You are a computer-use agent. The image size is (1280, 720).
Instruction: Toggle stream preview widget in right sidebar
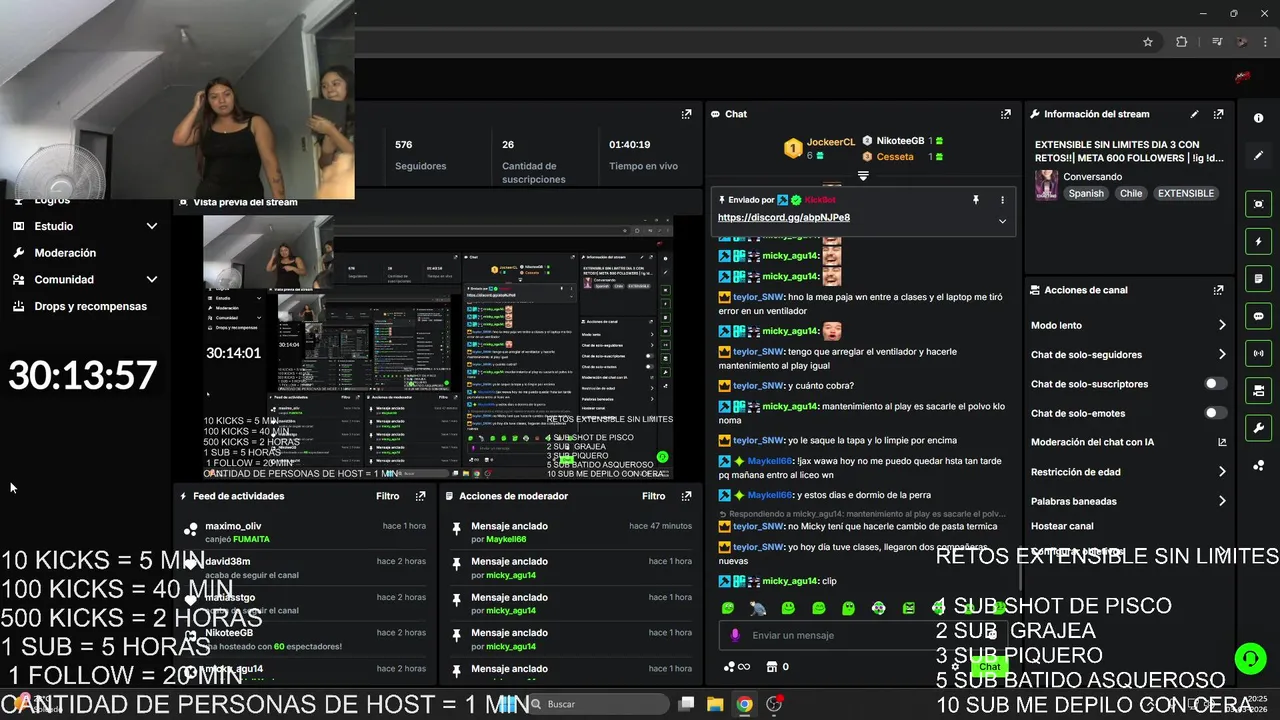point(1258,204)
